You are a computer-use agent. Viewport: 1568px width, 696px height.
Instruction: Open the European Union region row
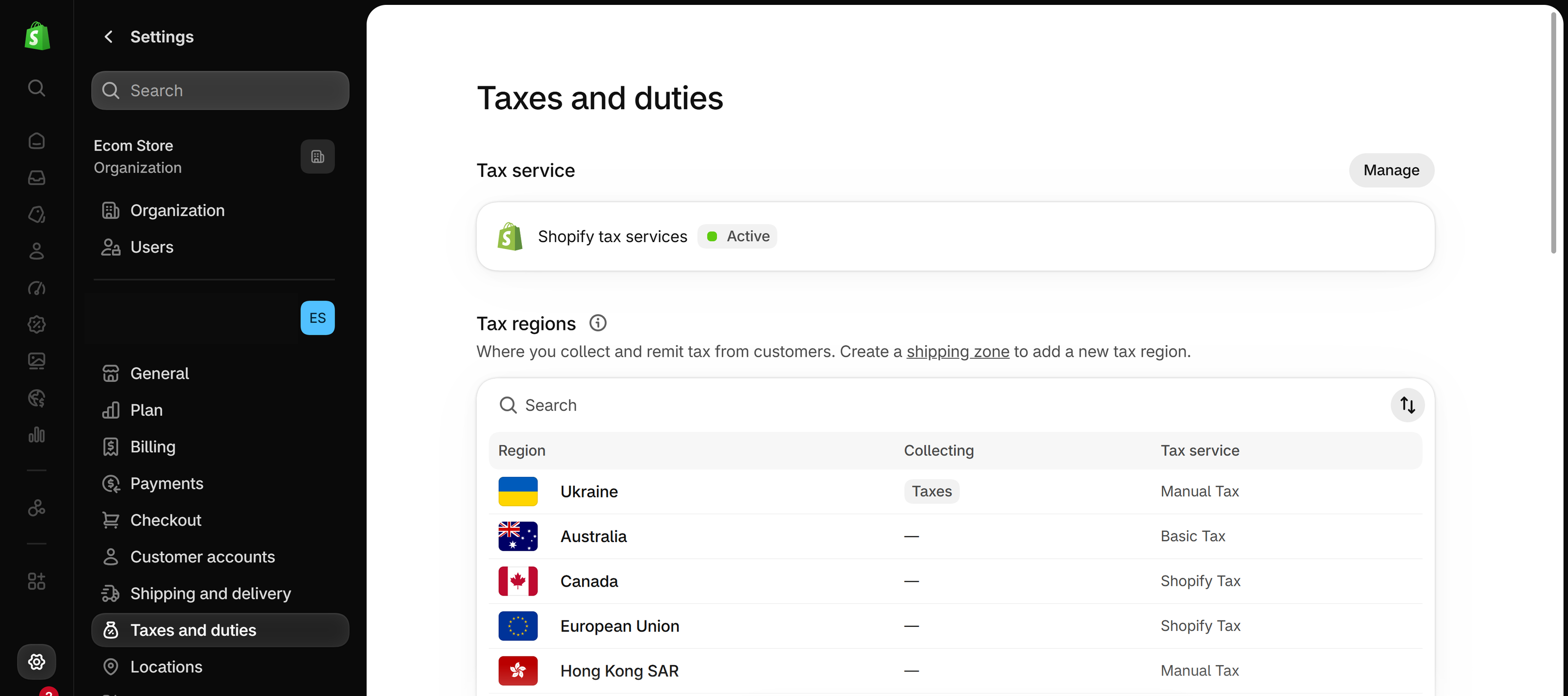click(955, 626)
